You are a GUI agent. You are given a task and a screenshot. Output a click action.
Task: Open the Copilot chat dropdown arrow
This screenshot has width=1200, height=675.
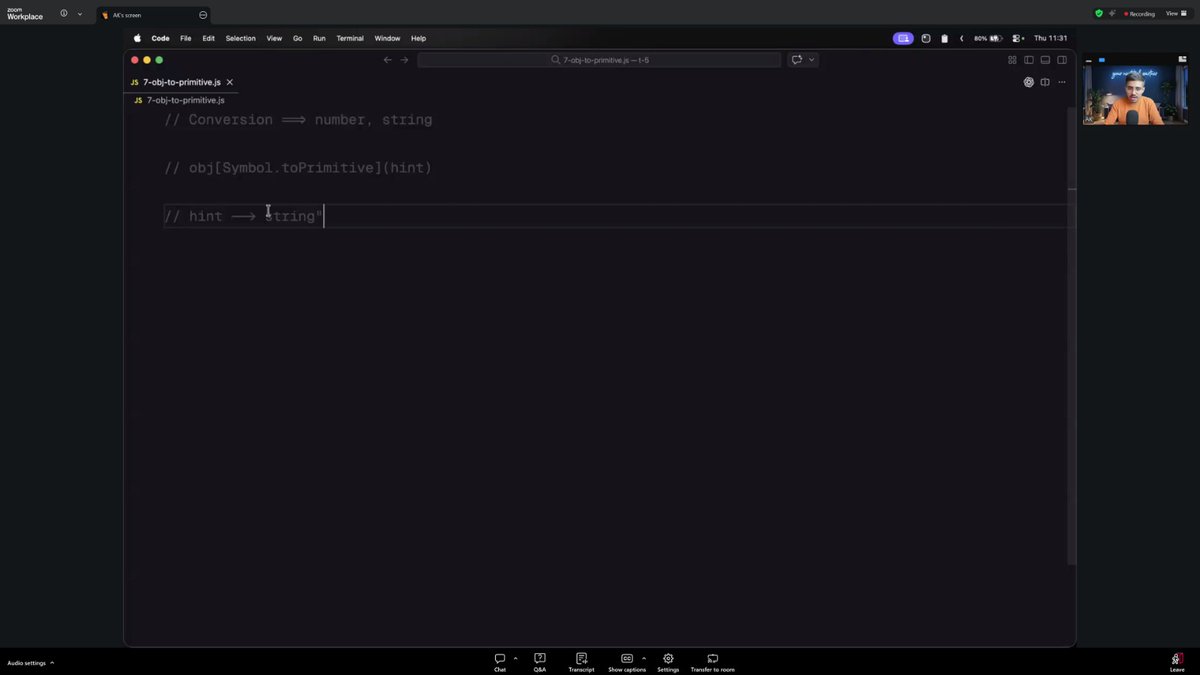click(811, 60)
